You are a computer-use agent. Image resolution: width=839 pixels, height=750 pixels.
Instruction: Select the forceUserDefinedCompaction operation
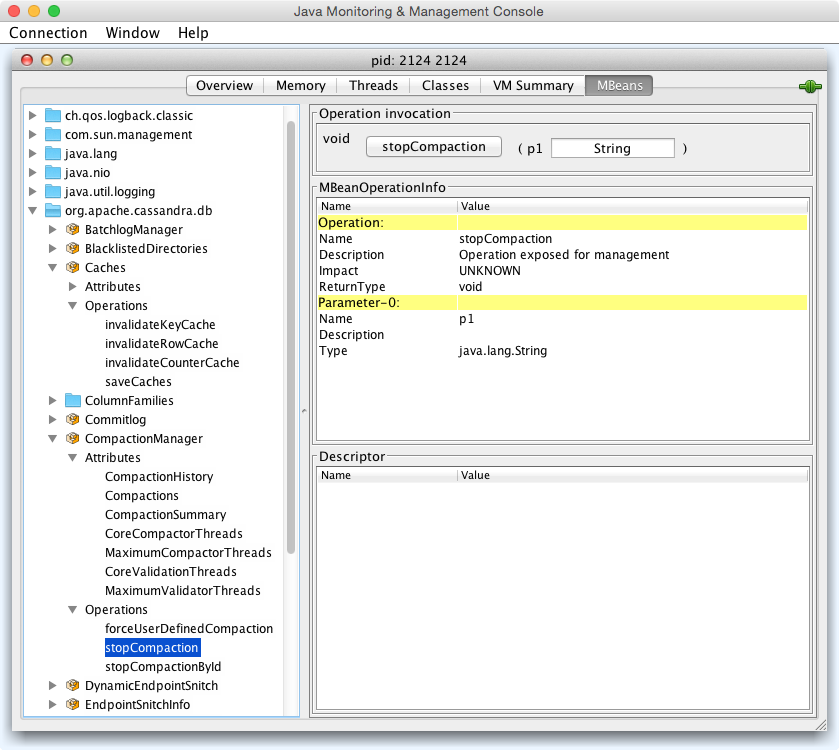click(x=188, y=629)
